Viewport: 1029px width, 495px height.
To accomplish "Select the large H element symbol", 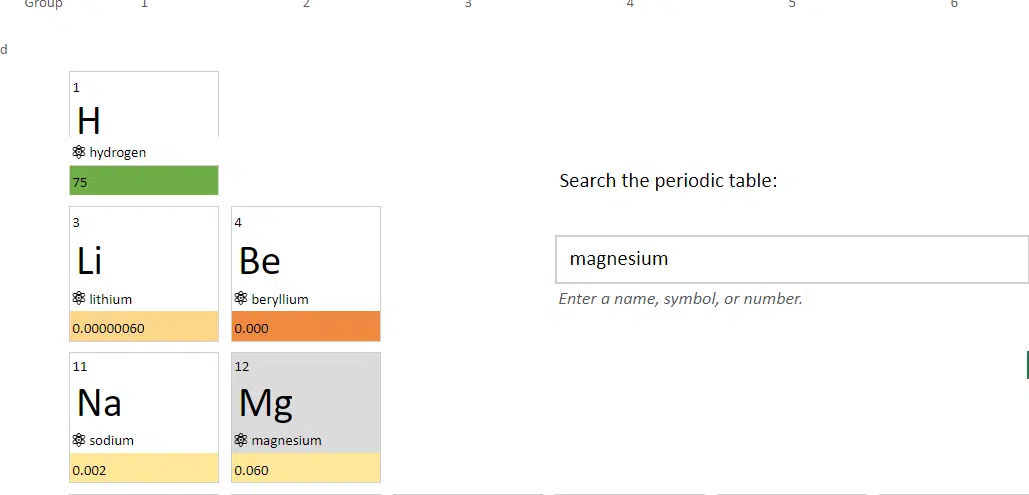I will pos(89,121).
